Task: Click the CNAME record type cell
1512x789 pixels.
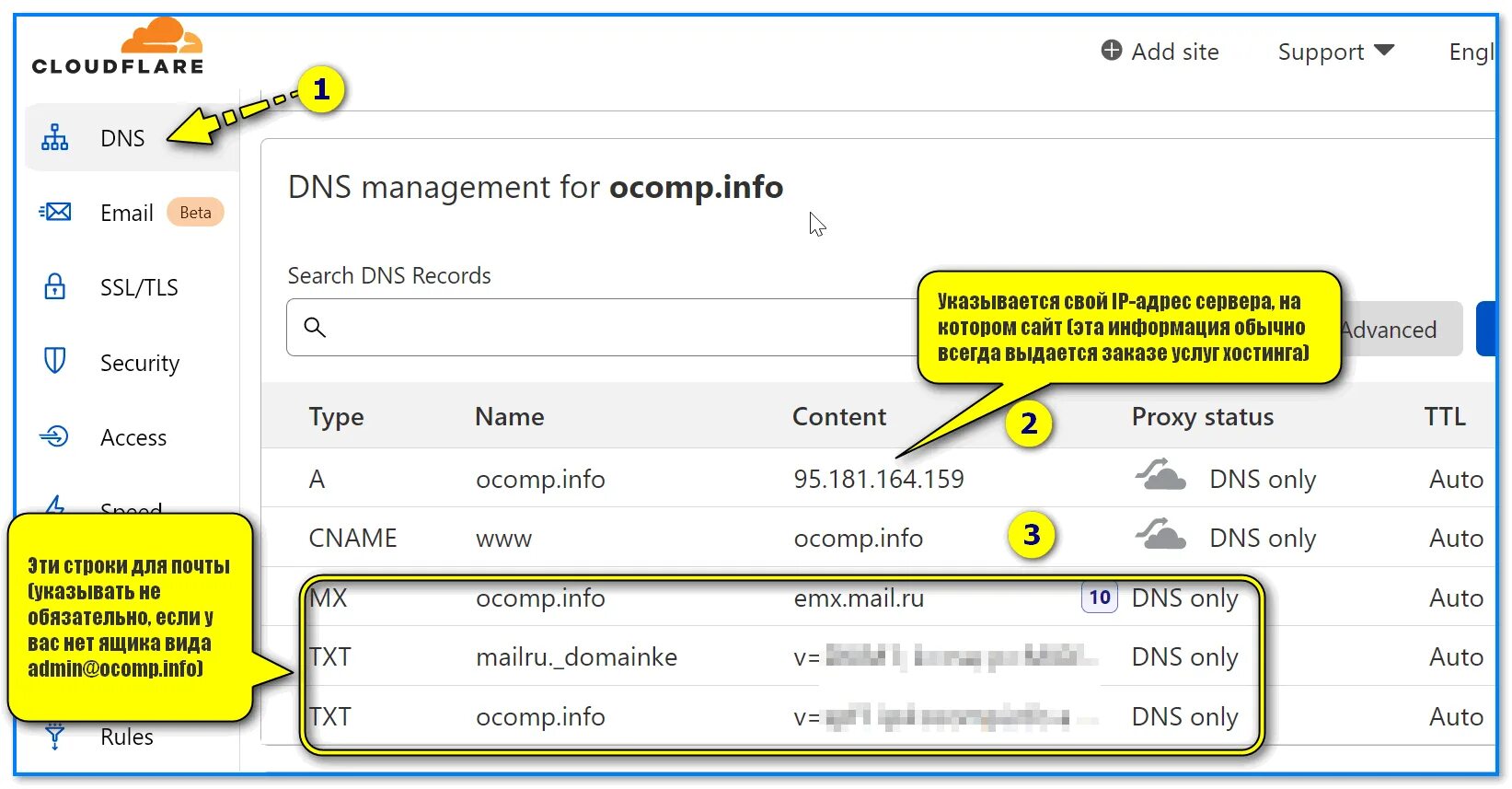Action: pyautogui.click(x=352, y=538)
